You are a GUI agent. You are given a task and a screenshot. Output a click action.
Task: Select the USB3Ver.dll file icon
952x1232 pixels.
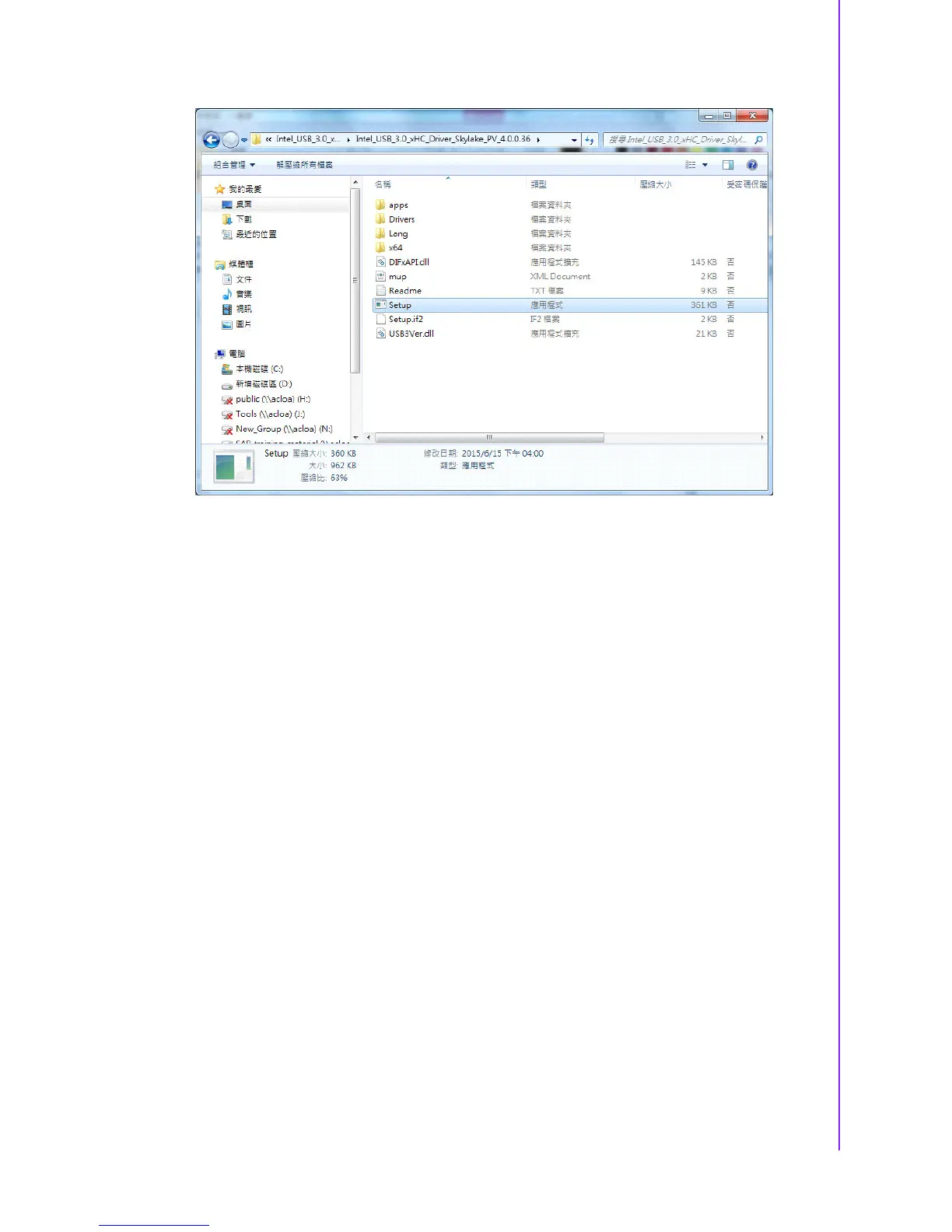pos(380,333)
